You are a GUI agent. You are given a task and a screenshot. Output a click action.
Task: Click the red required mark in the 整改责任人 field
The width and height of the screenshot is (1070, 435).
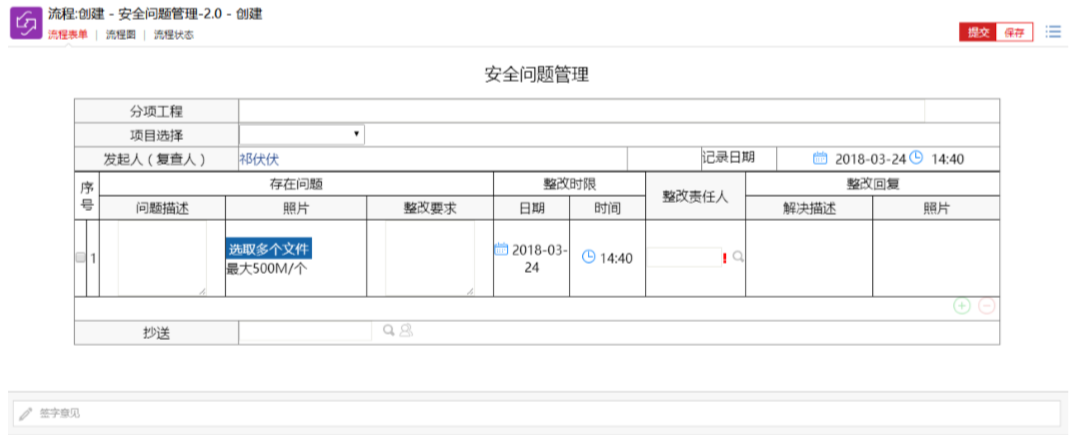[x=725, y=257]
